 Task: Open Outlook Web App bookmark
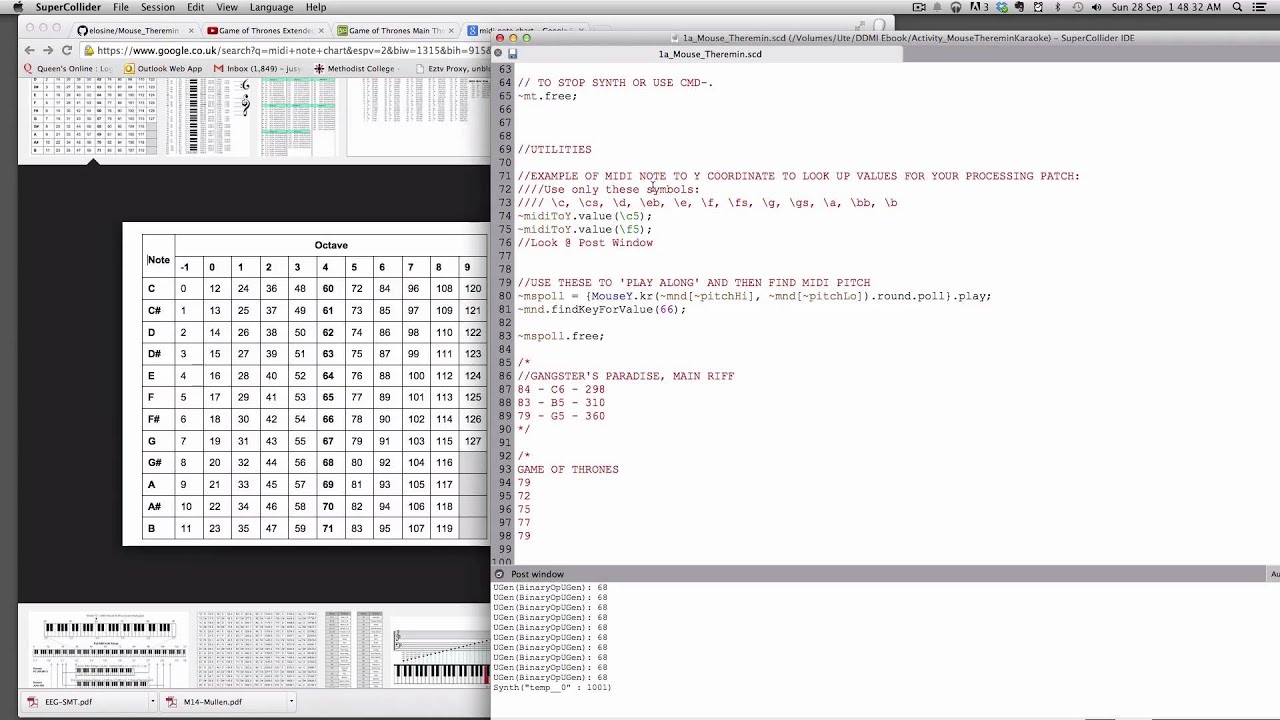(x=163, y=69)
